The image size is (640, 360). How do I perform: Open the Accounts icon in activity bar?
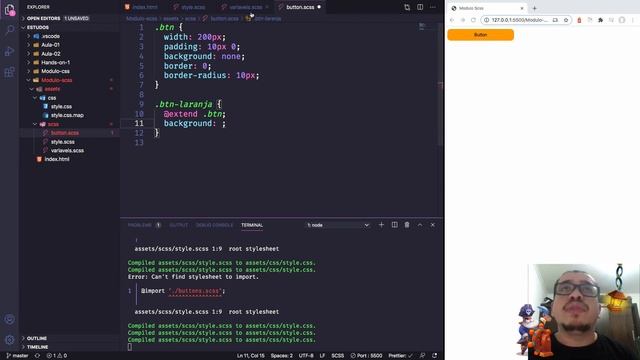point(9,319)
